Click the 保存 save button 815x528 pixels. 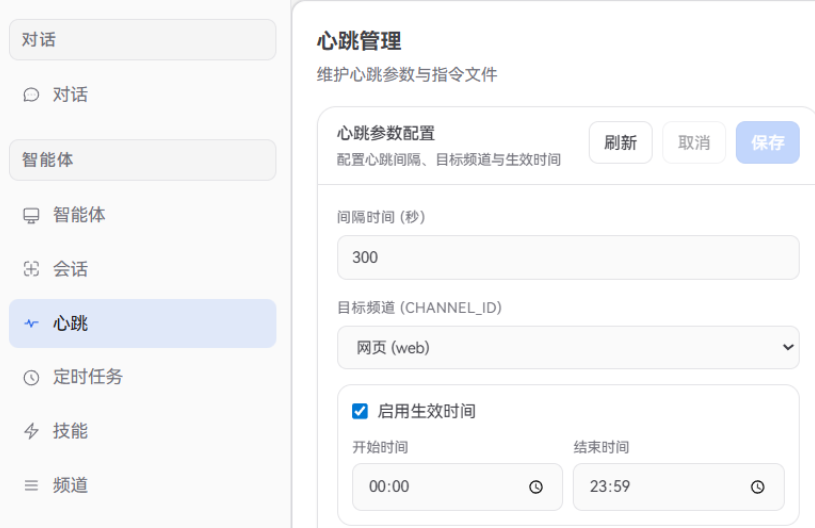[x=767, y=142]
